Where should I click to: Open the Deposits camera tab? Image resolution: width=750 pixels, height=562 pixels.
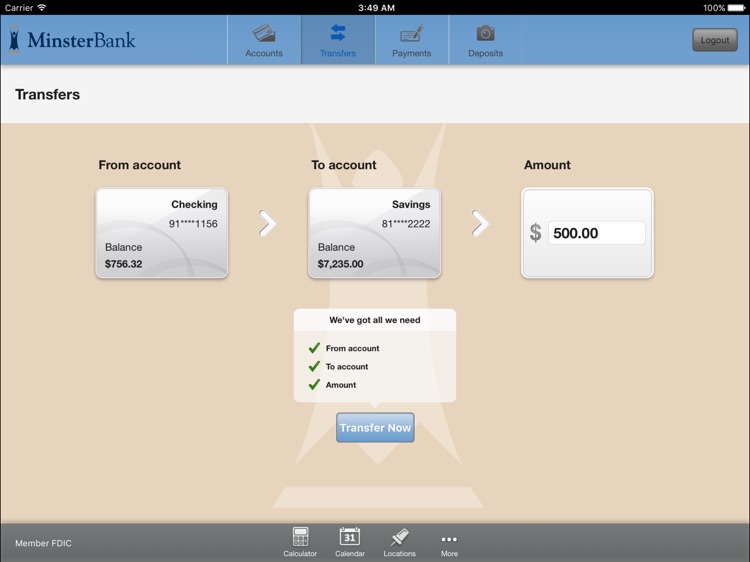pyautogui.click(x=485, y=40)
